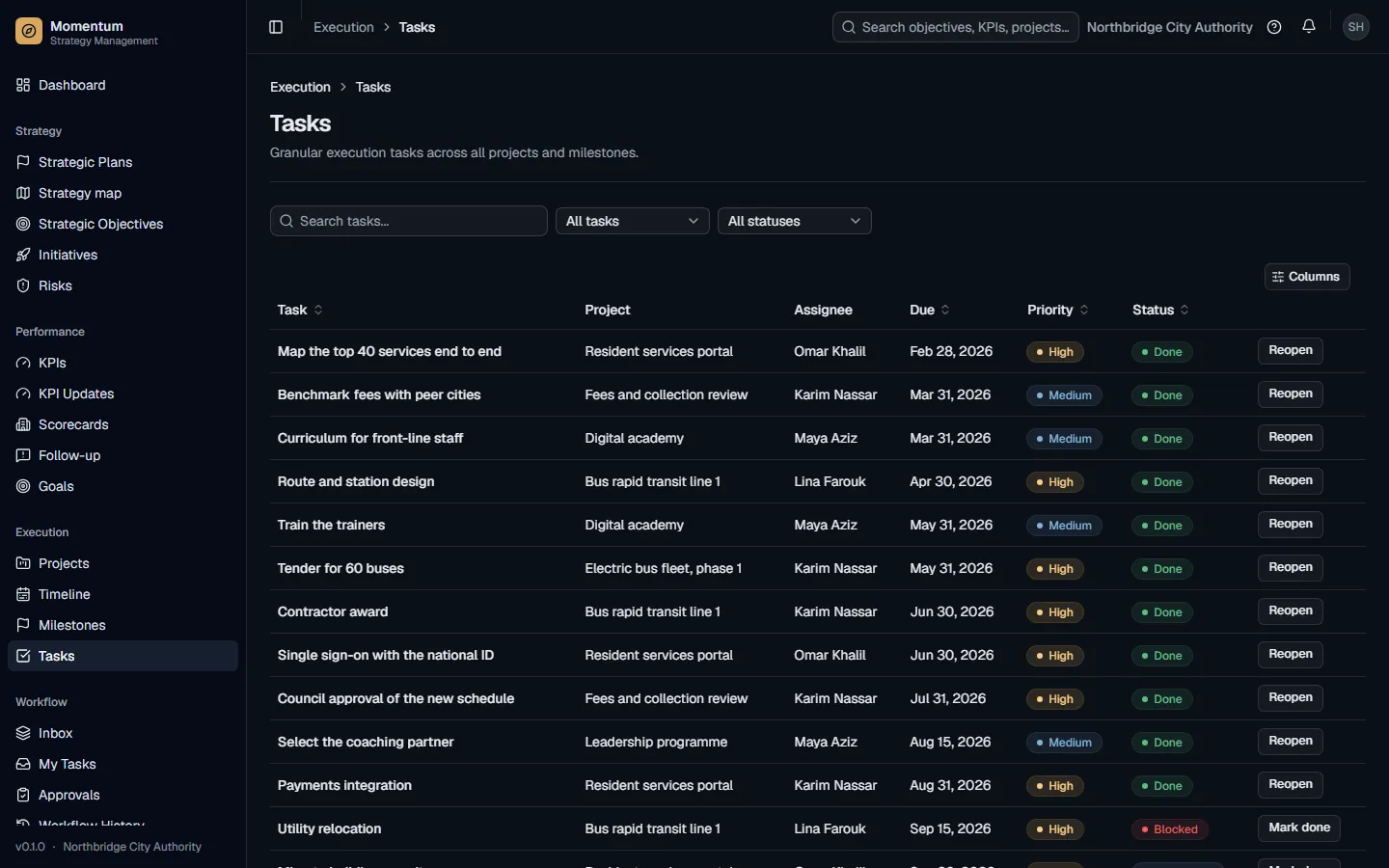The image size is (1389, 868).
Task: Click the Inbox layers icon
Action: (23, 733)
